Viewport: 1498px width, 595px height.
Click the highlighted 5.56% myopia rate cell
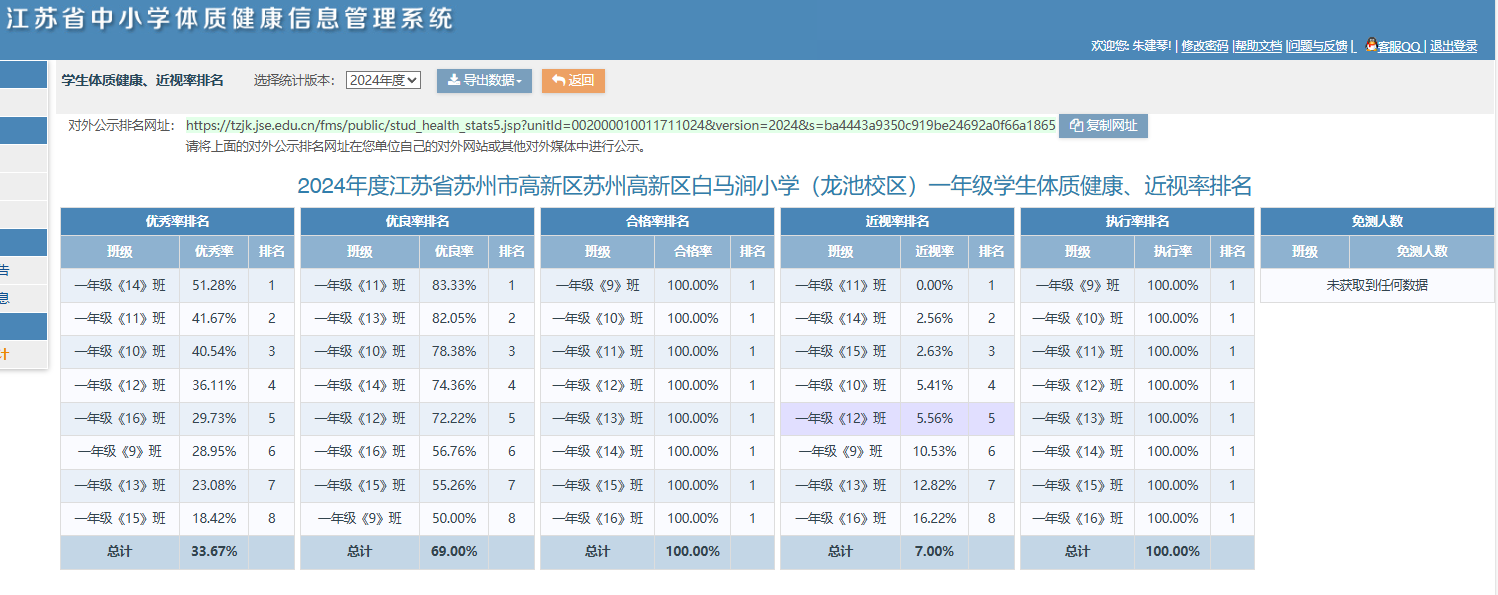(934, 418)
